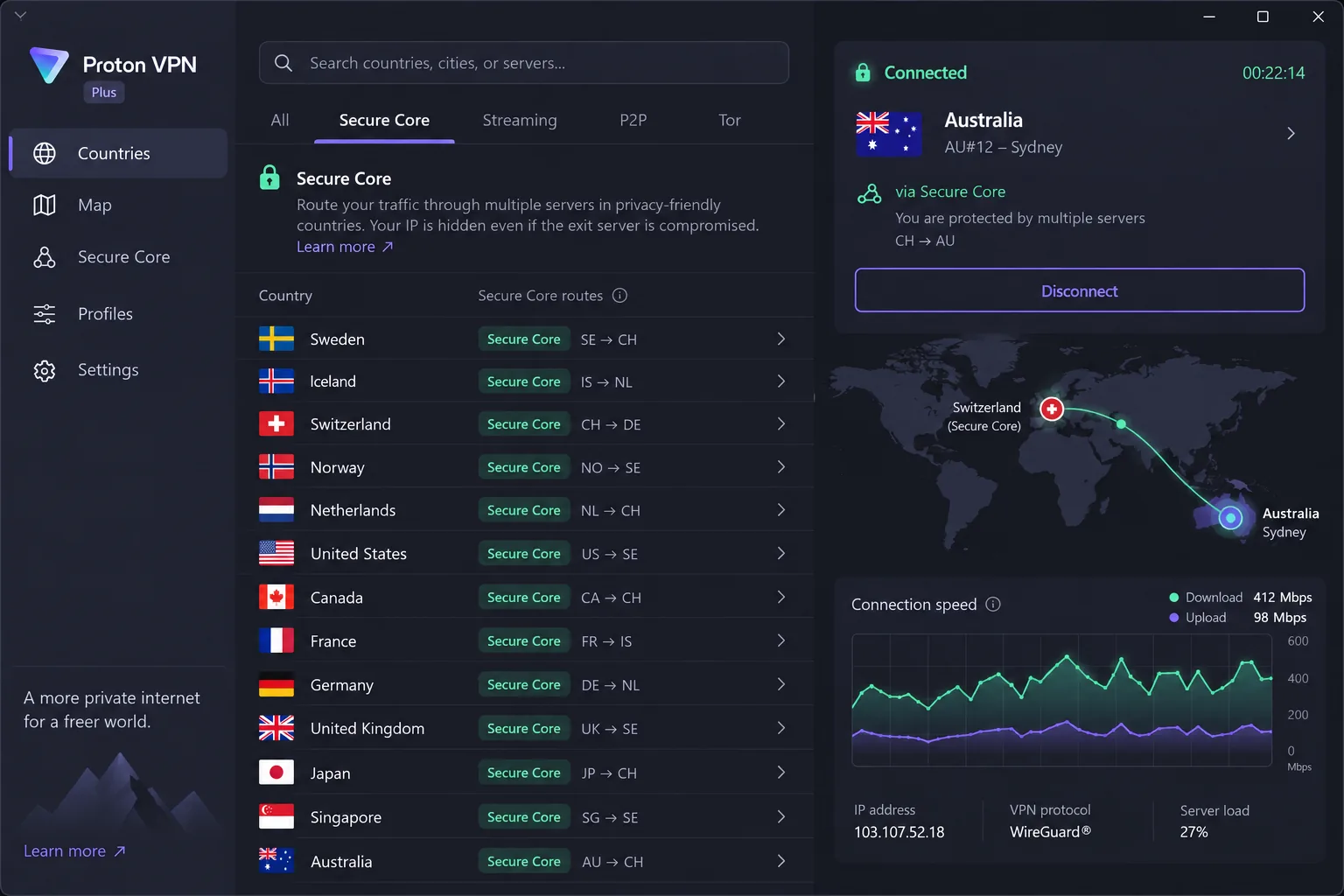The width and height of the screenshot is (1344, 896).
Task: Open the Map icon in sidebar
Action: click(x=45, y=205)
